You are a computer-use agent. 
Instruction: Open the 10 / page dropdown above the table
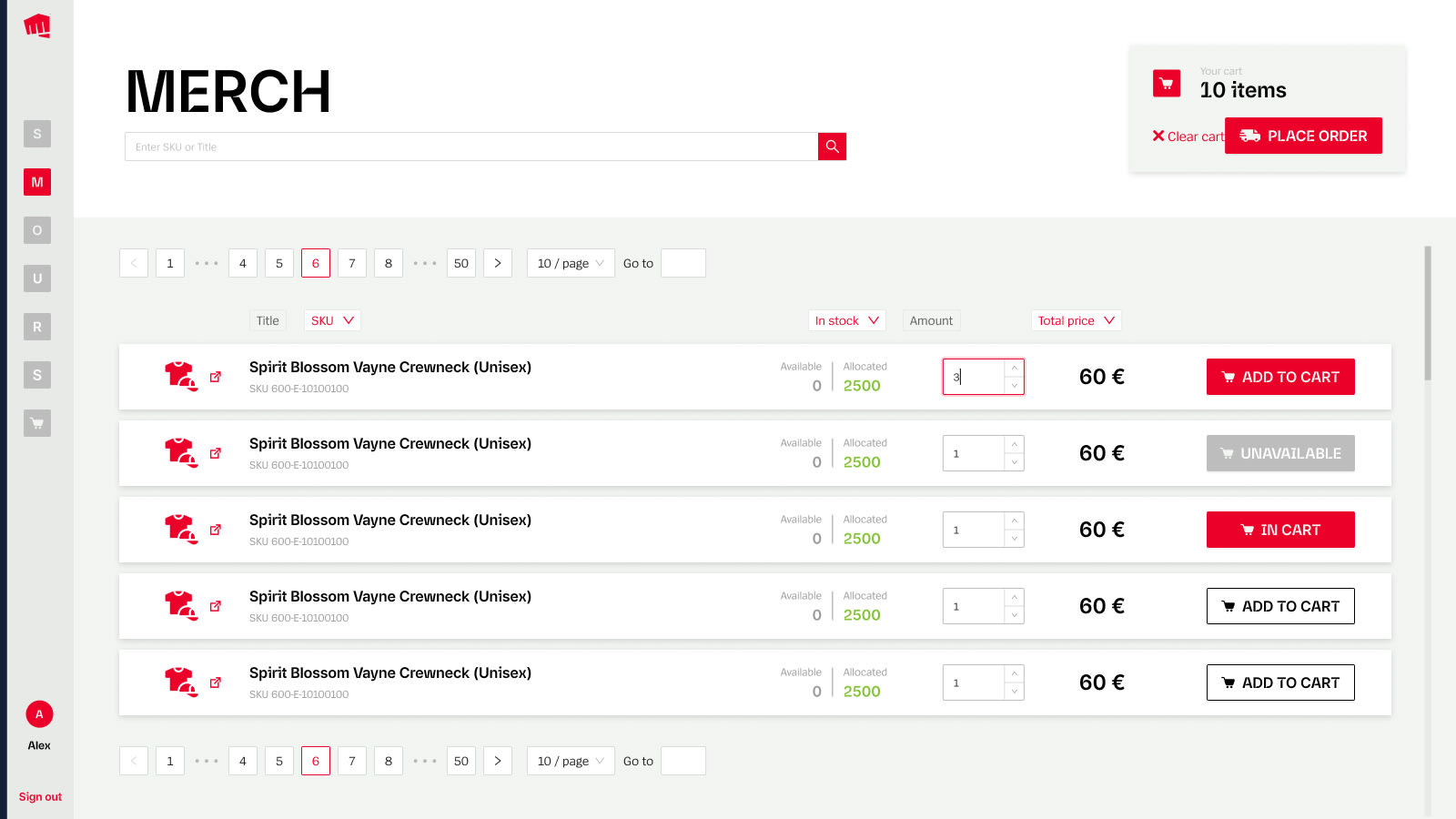(x=571, y=263)
